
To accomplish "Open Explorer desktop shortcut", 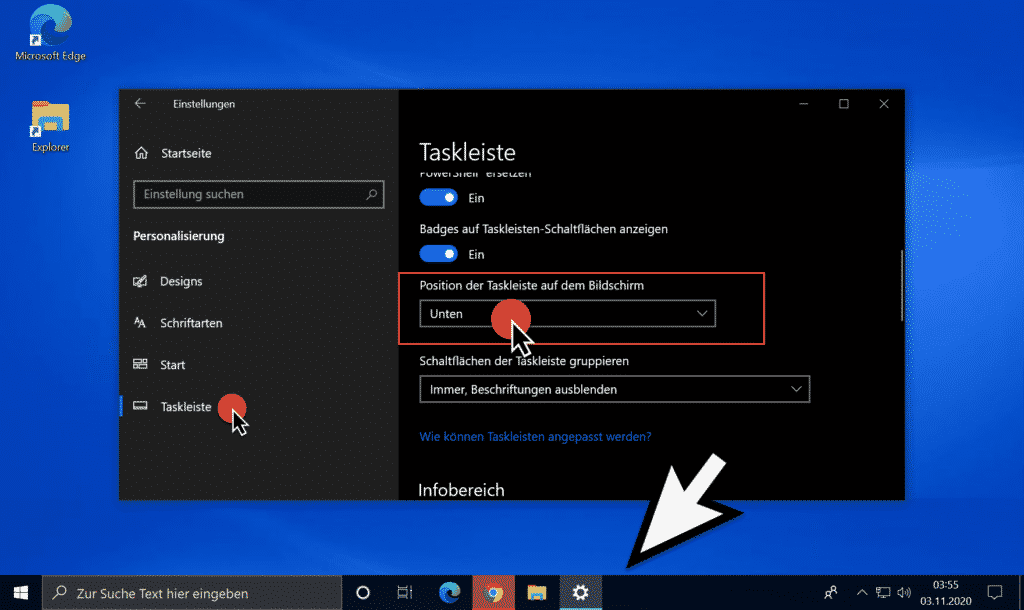I will (50, 127).
